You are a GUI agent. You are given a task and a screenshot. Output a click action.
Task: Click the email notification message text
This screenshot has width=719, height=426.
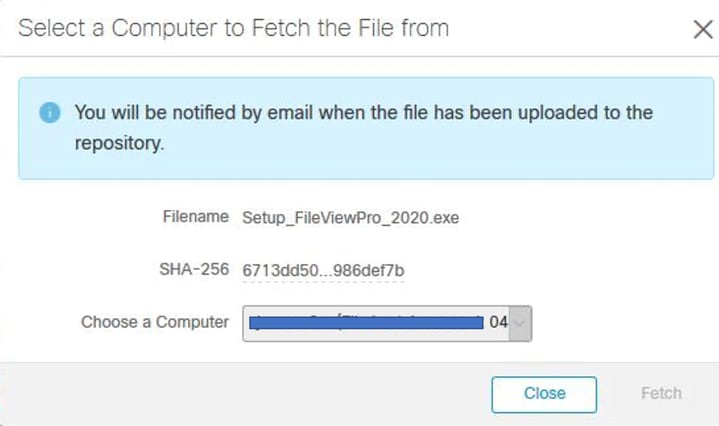click(364, 127)
